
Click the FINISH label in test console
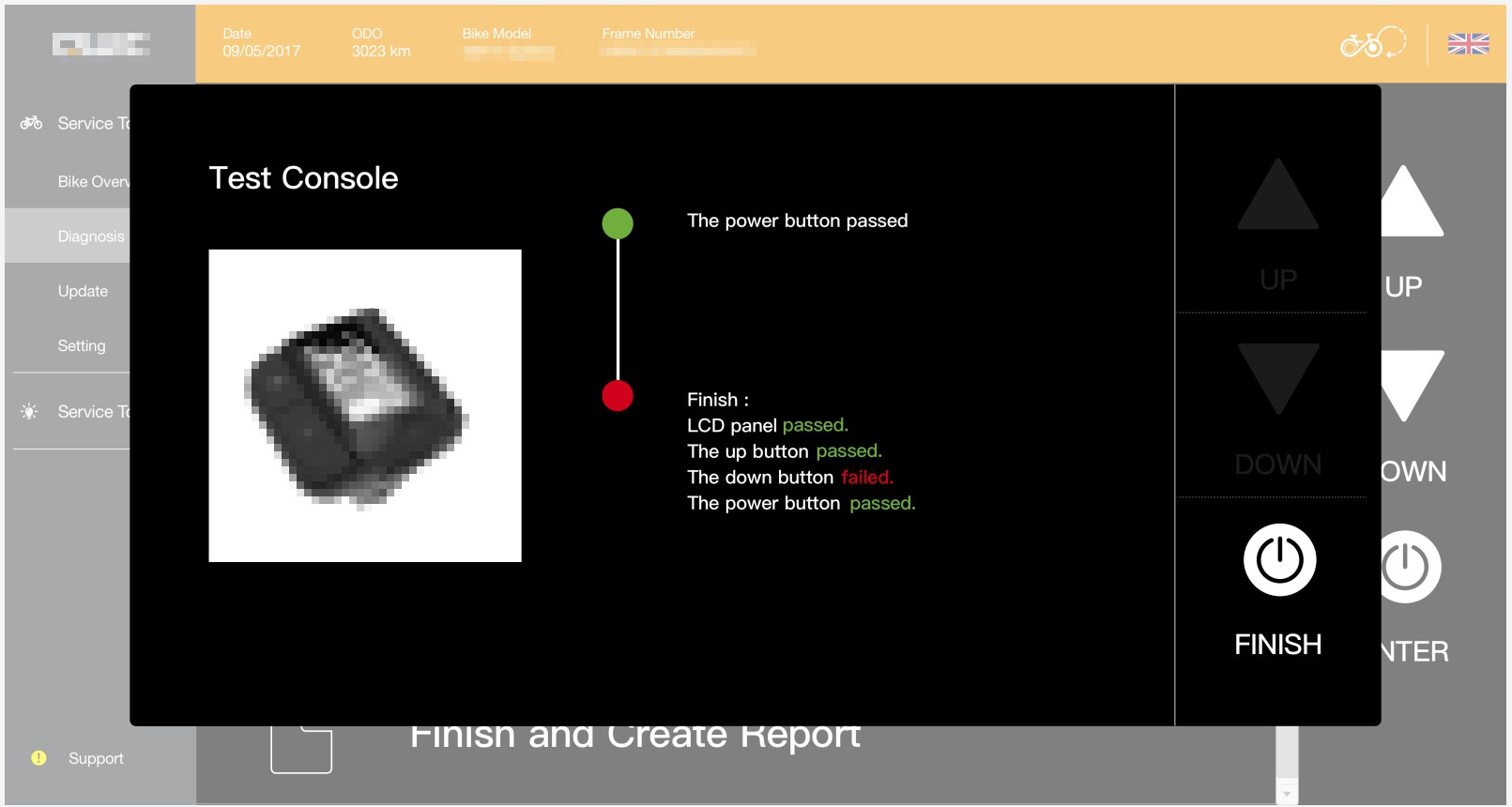[x=1277, y=645]
